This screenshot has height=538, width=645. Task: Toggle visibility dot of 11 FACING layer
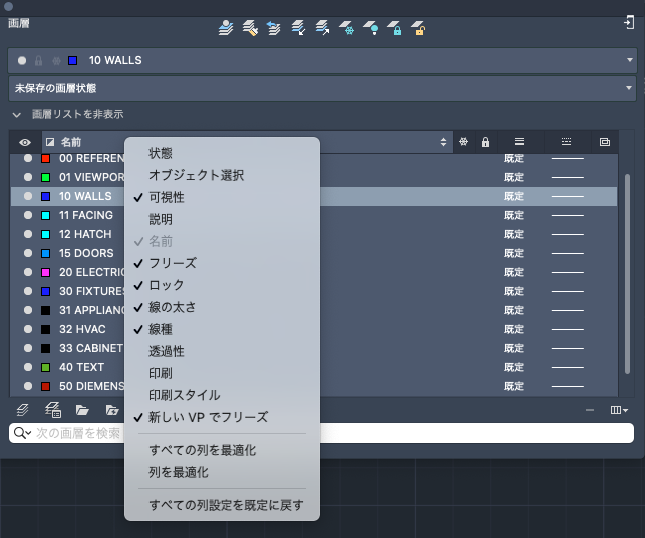pos(28,215)
